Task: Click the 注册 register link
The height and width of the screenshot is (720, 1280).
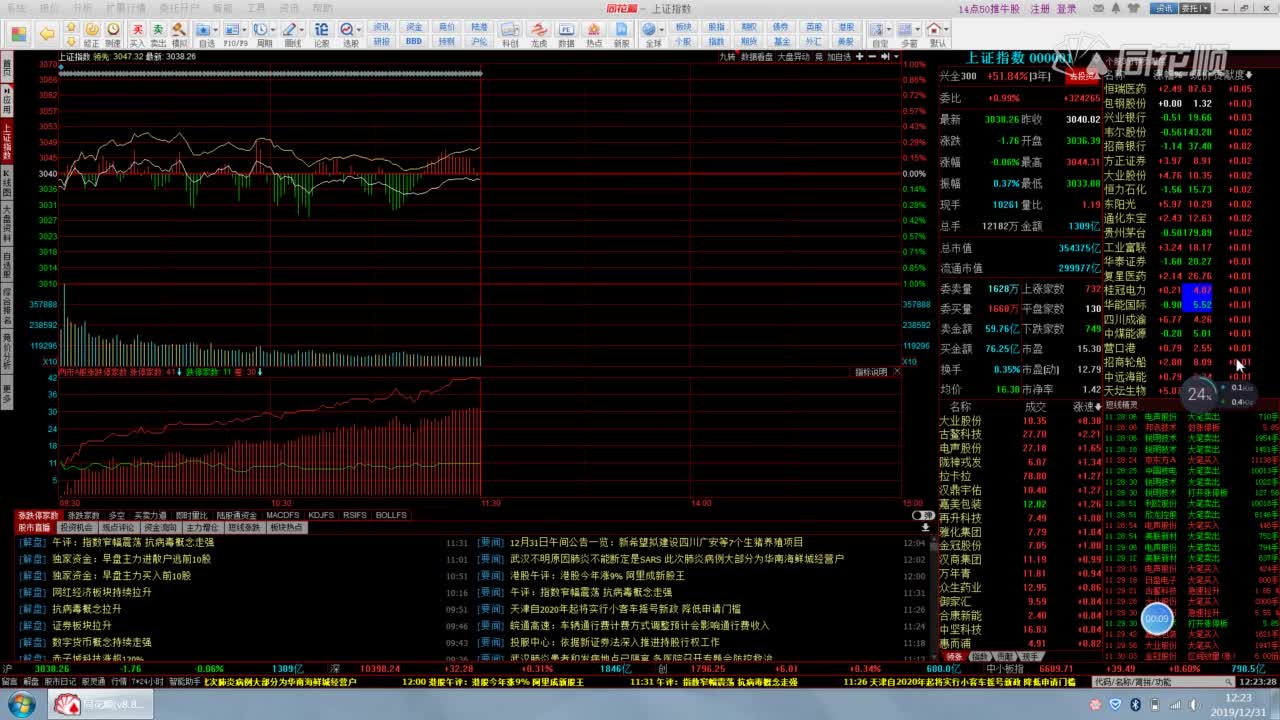Action: tap(1040, 8)
